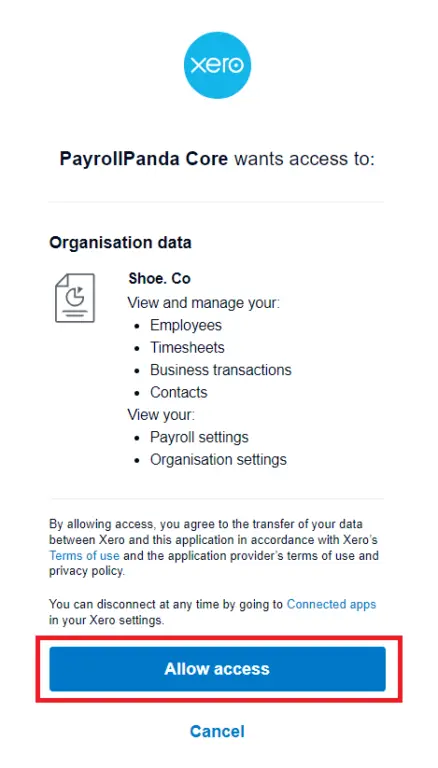The width and height of the screenshot is (438, 768).
Task: Click the Organisation data heading
Action: pyautogui.click(x=120, y=242)
